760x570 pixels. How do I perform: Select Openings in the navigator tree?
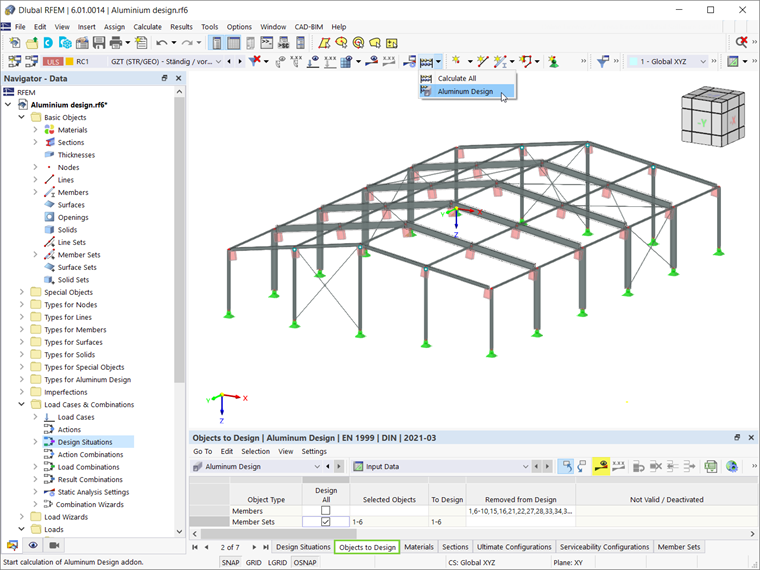pyautogui.click(x=73, y=217)
